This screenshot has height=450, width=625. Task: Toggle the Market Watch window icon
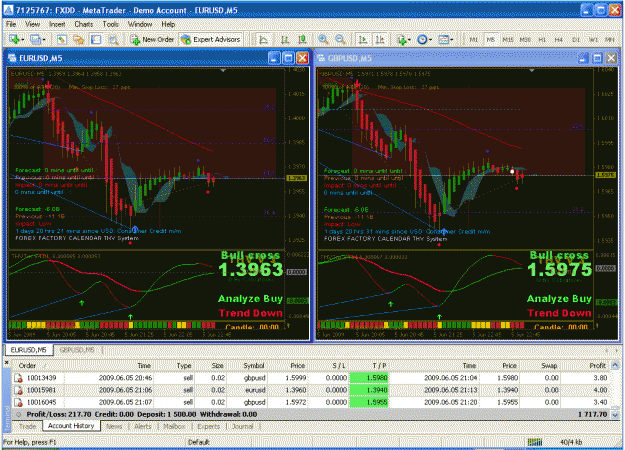(61, 39)
